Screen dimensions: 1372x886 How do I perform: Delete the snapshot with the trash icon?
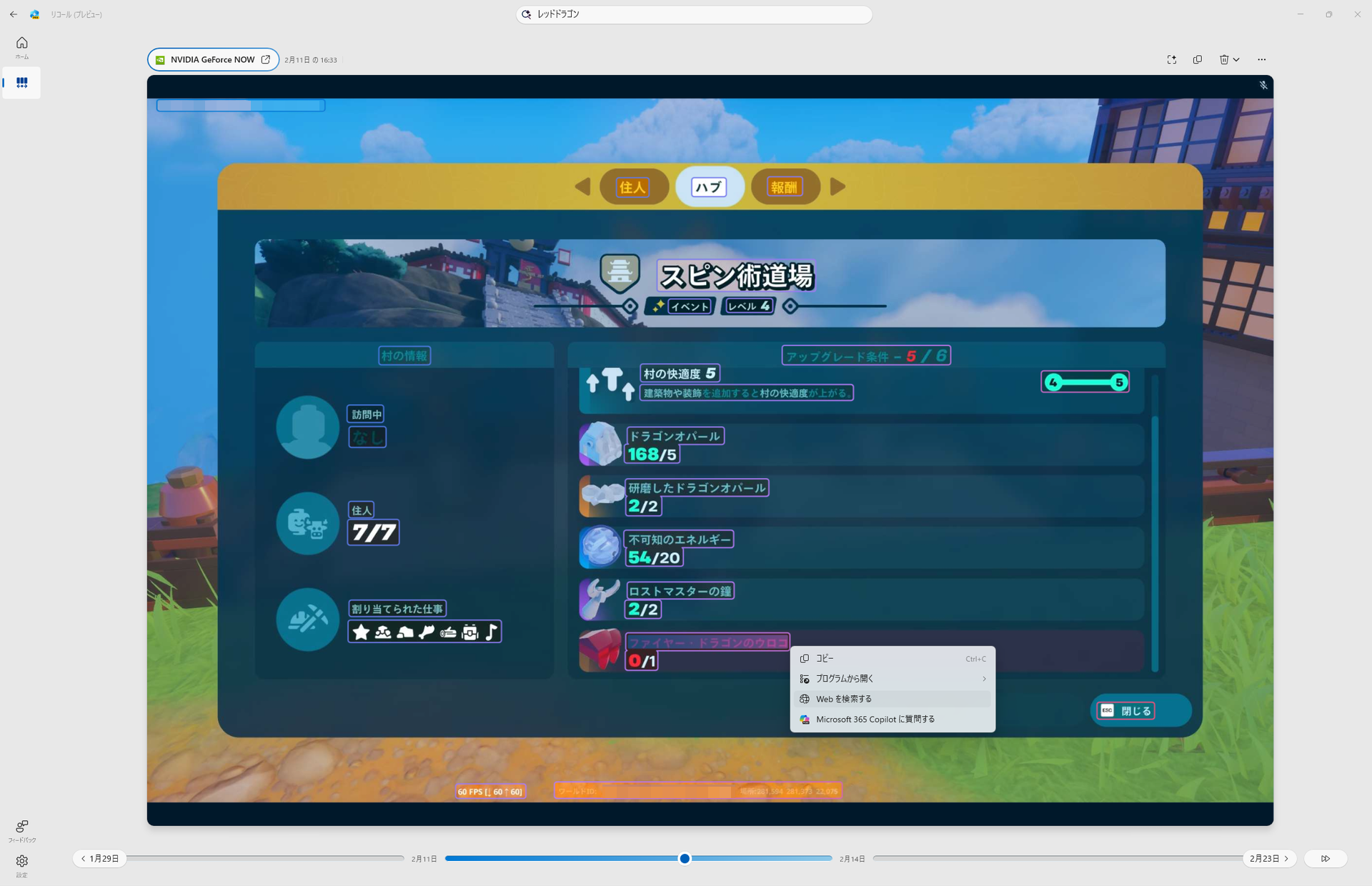pyautogui.click(x=1224, y=59)
